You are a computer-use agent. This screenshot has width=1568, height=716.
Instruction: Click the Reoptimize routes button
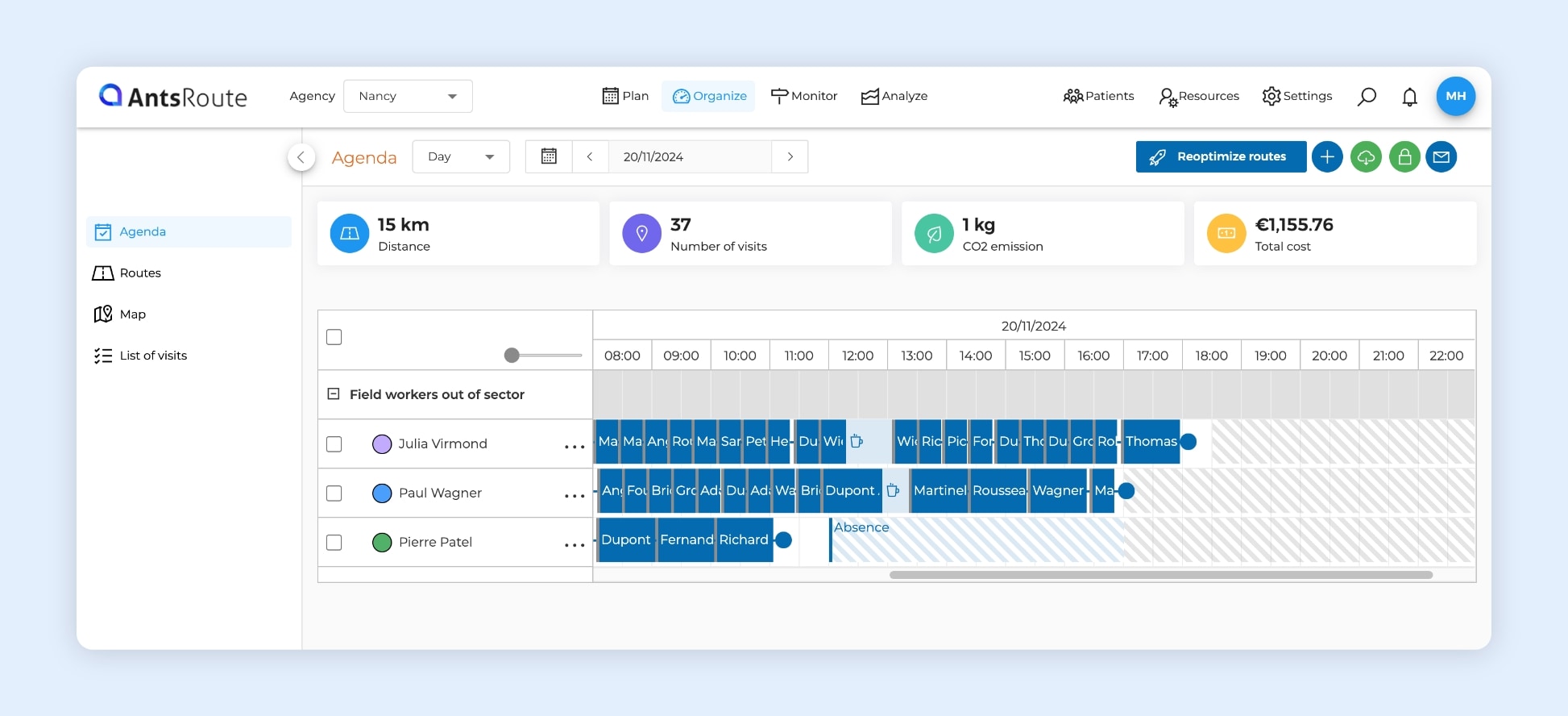(1221, 156)
